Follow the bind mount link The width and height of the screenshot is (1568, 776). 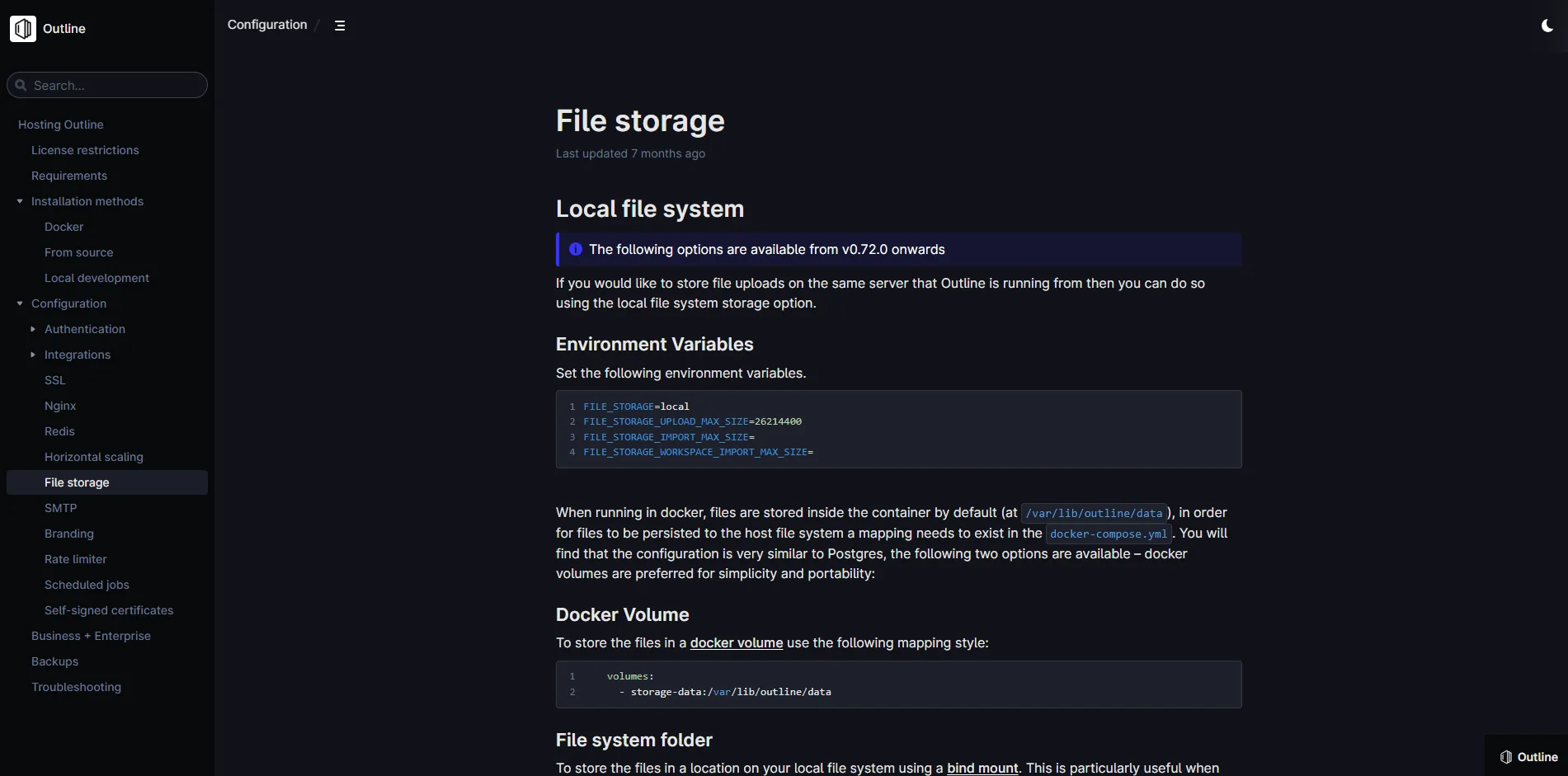click(x=983, y=768)
